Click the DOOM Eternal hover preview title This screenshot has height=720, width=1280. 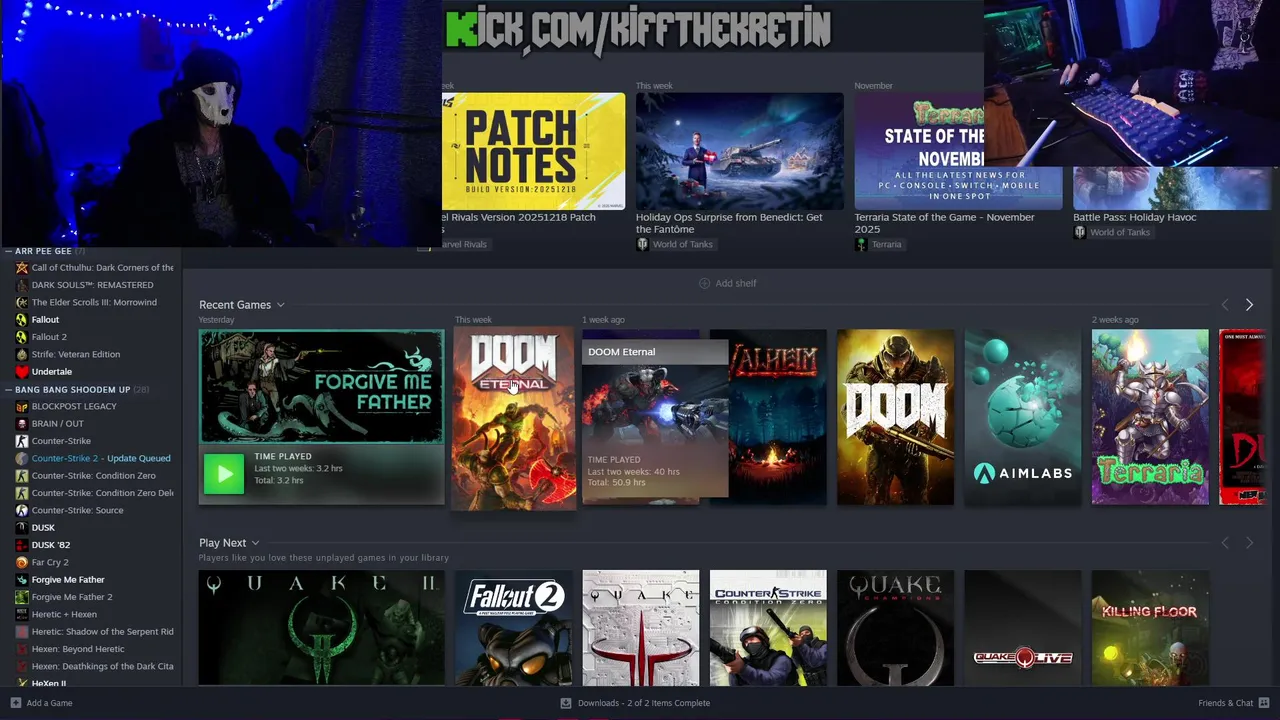pos(622,352)
